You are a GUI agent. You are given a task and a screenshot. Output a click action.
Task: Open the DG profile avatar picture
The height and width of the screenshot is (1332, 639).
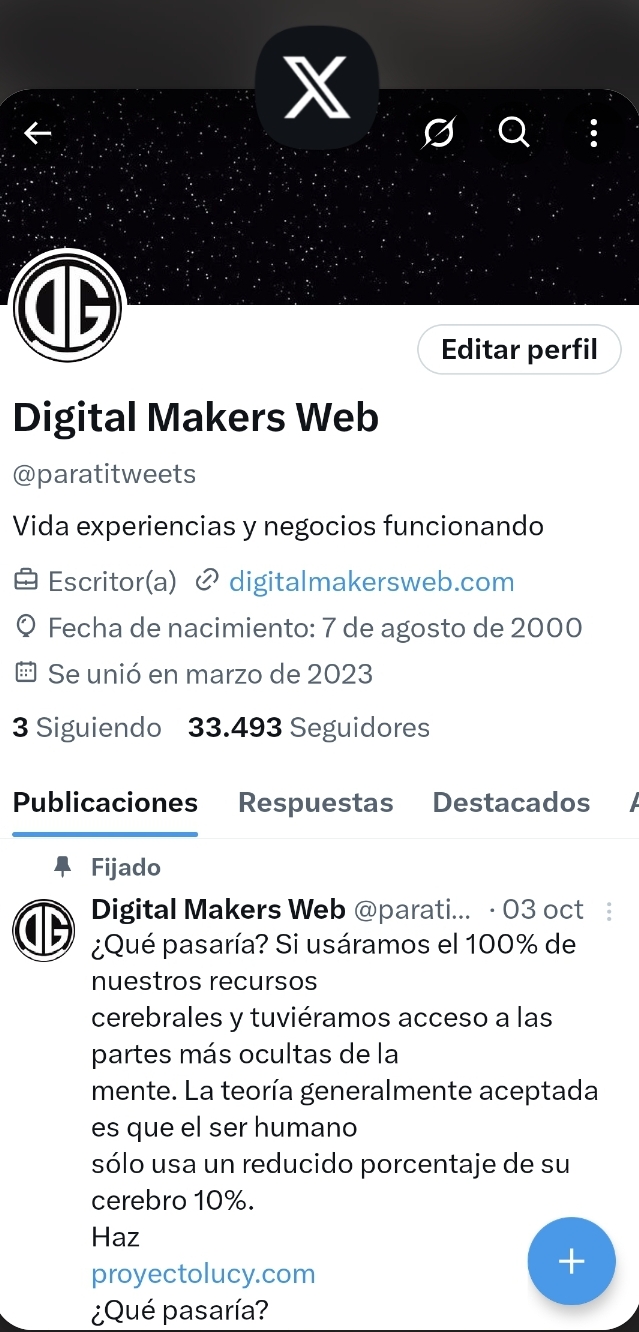coord(68,306)
